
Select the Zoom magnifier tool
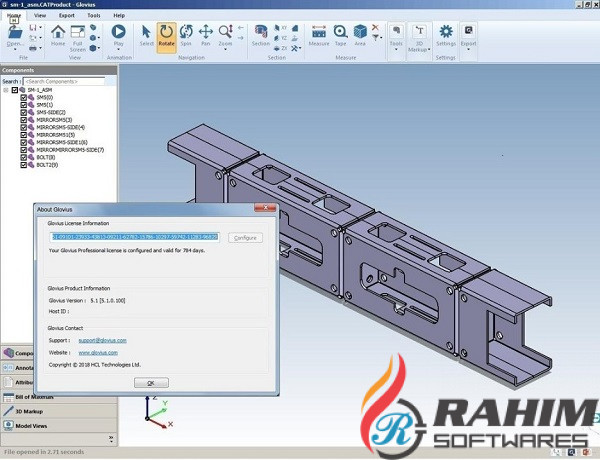tap(225, 31)
